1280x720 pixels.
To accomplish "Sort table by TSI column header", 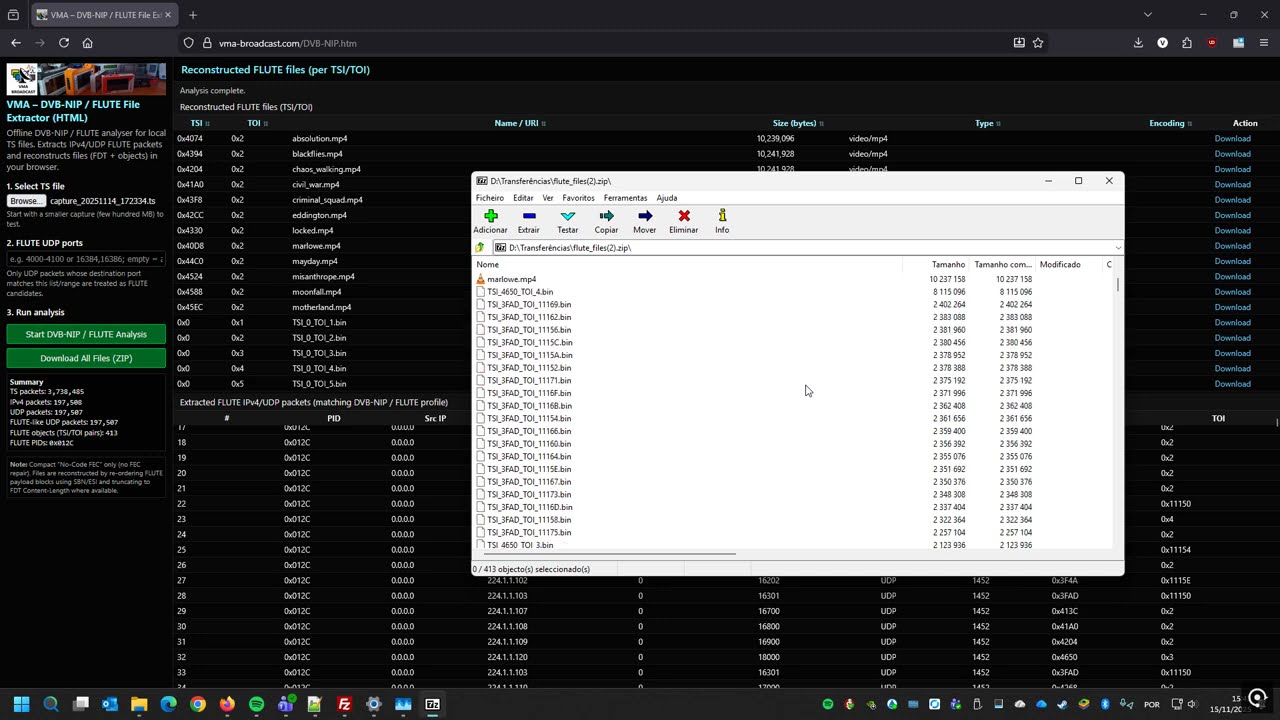I will 199,123.
